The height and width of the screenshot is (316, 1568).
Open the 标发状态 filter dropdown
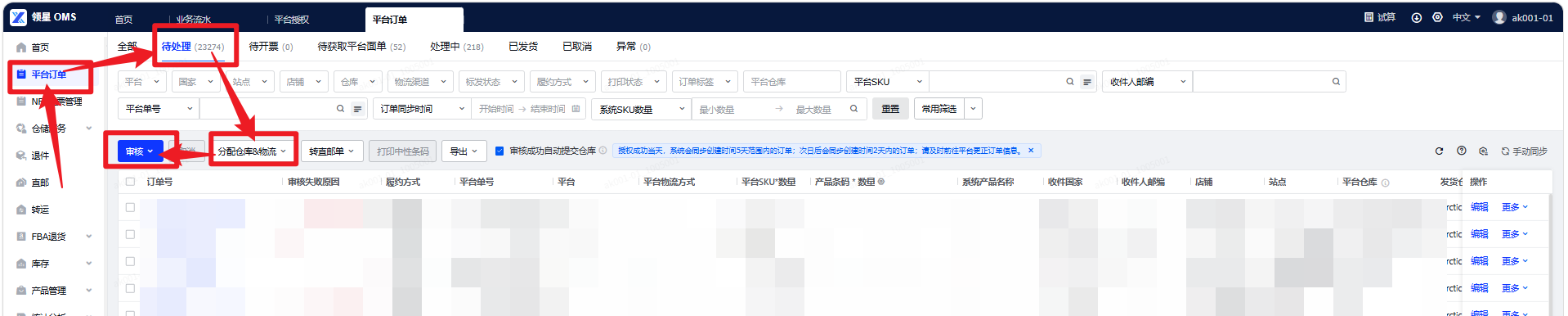(491, 82)
